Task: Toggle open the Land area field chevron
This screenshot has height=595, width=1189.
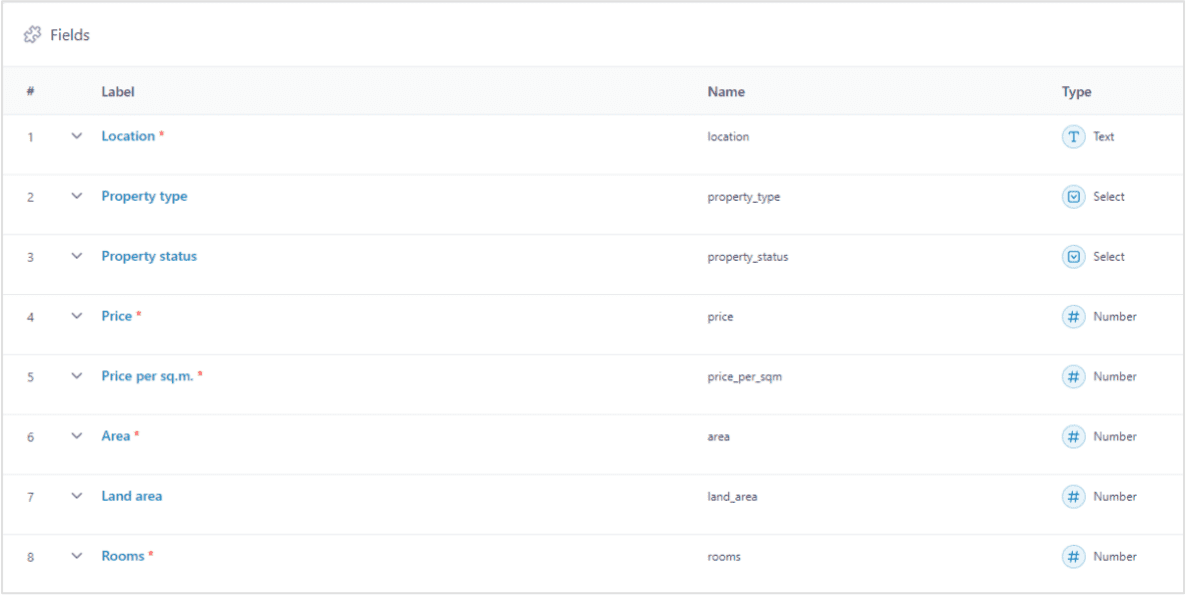Action: pos(77,496)
